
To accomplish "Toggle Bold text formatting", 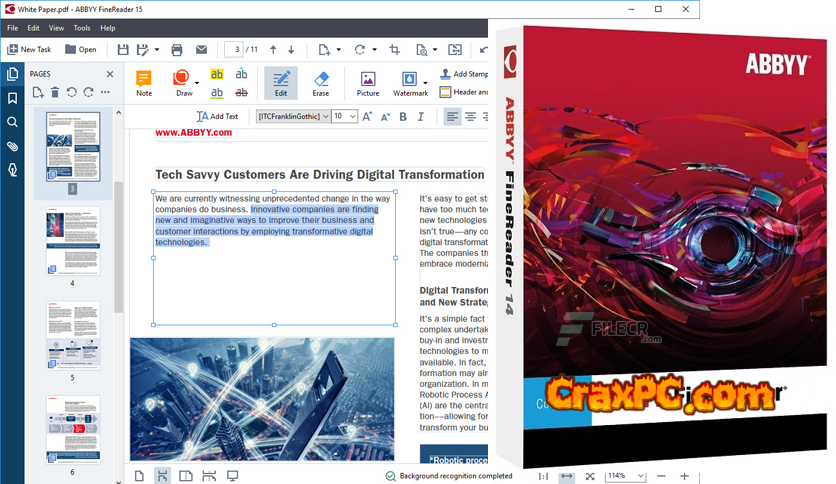I will point(403,116).
